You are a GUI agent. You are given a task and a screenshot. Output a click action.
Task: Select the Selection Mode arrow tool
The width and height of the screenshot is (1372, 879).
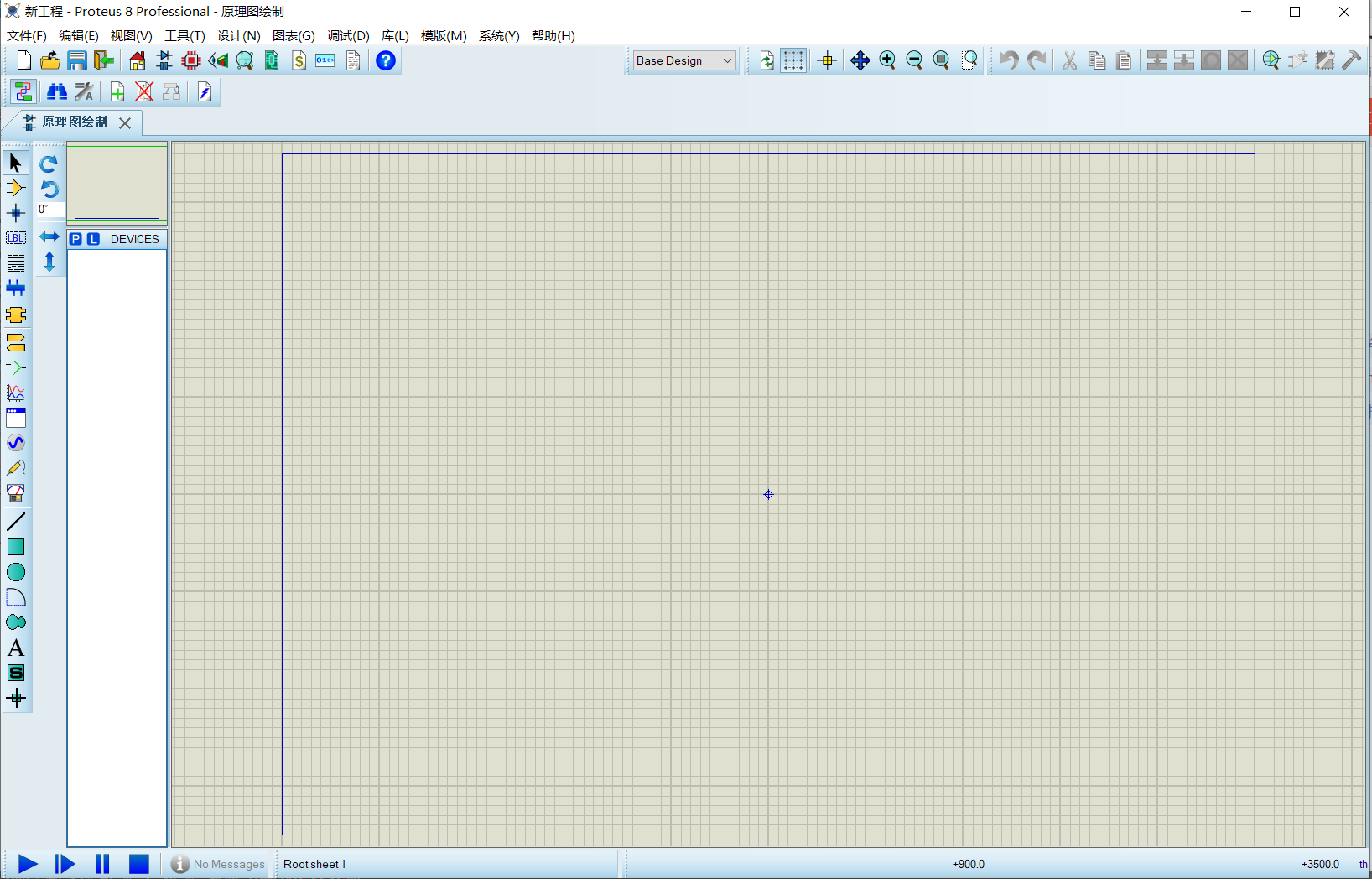16,163
